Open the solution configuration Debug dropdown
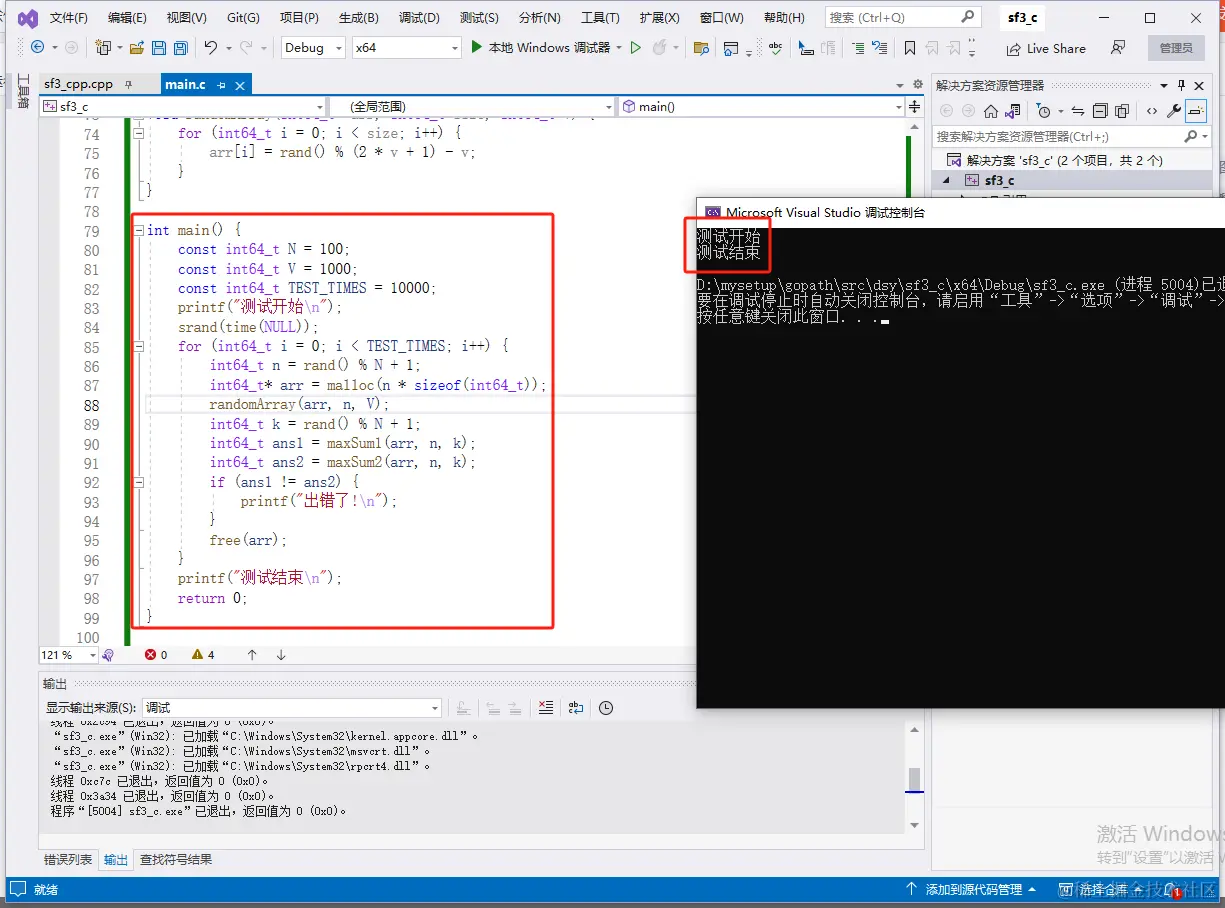This screenshot has height=908, width=1225. coord(312,48)
